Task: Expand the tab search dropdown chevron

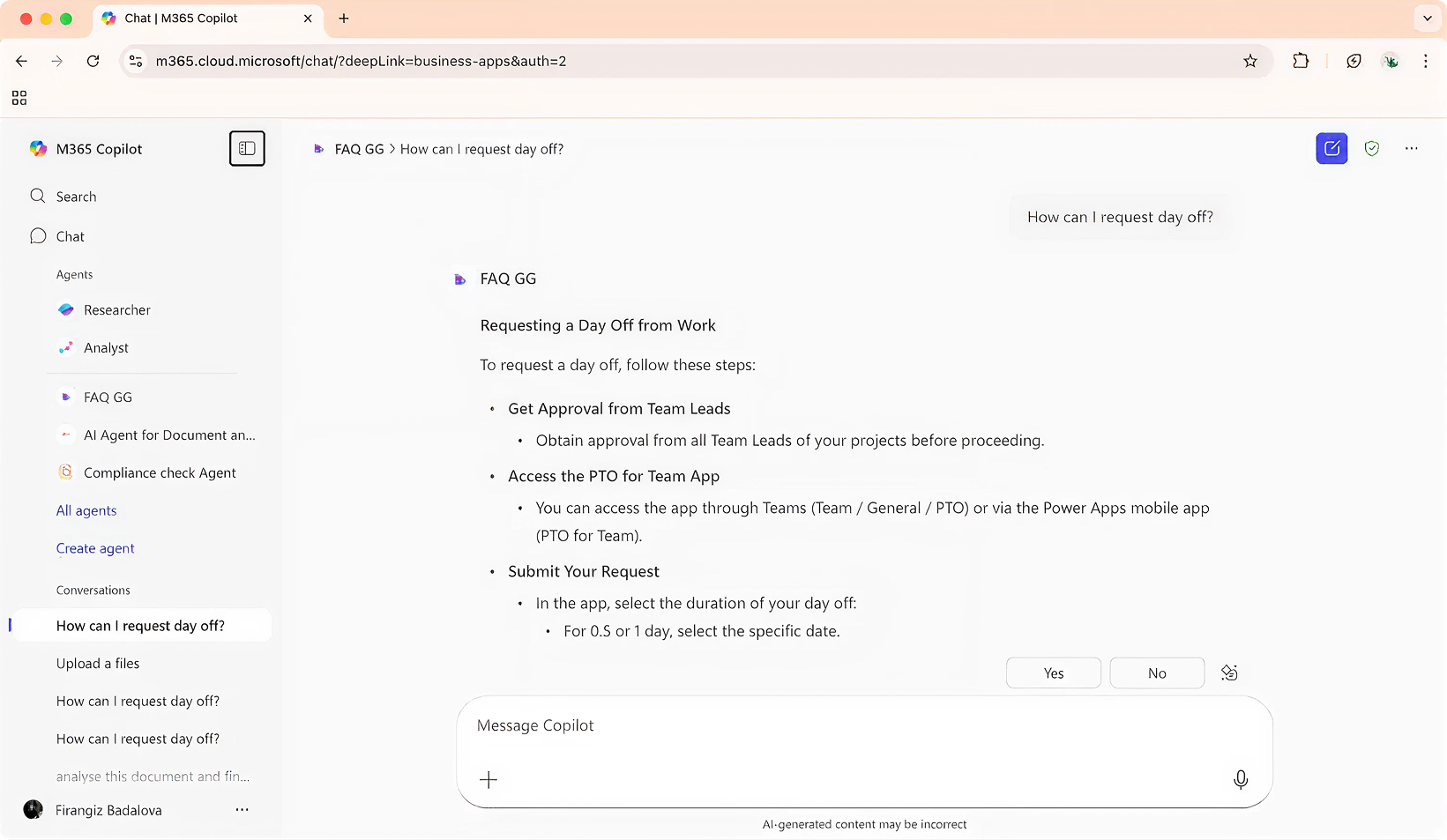Action: point(1428,19)
